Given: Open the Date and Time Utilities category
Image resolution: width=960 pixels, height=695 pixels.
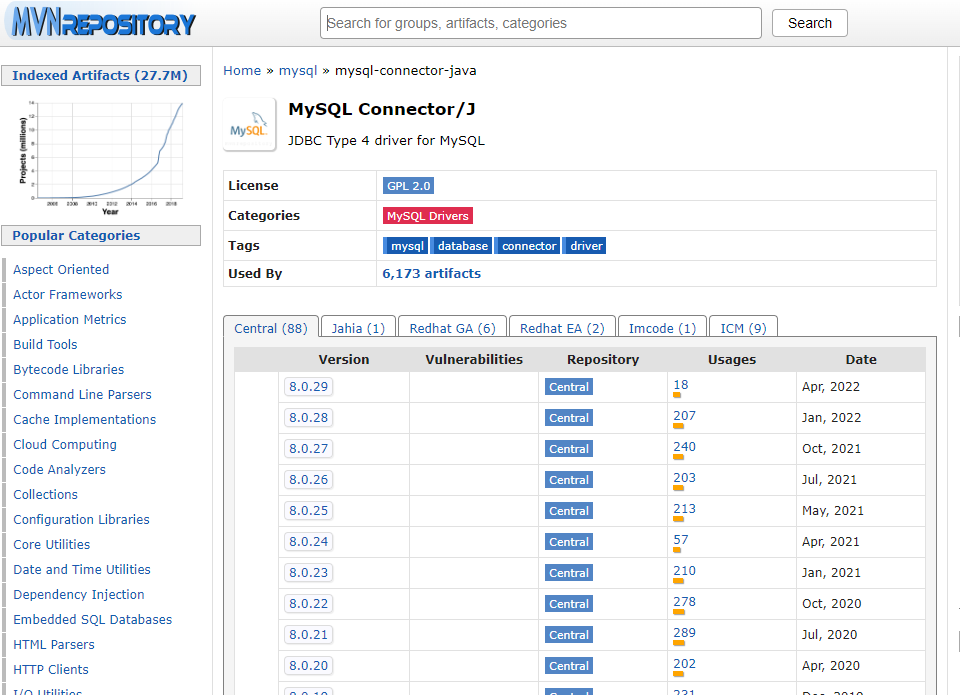Looking at the screenshot, I should (82, 569).
